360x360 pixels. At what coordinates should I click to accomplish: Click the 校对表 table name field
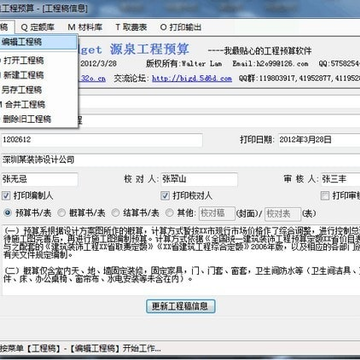pyautogui.click(x=283, y=214)
